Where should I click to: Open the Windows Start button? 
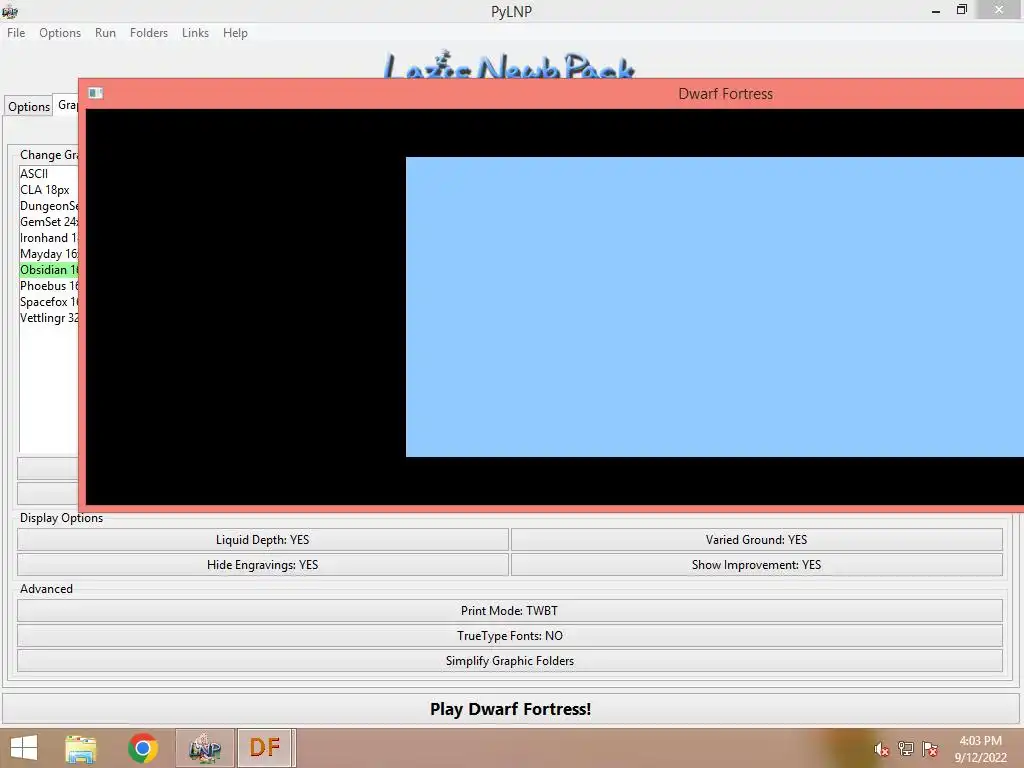pos(24,748)
